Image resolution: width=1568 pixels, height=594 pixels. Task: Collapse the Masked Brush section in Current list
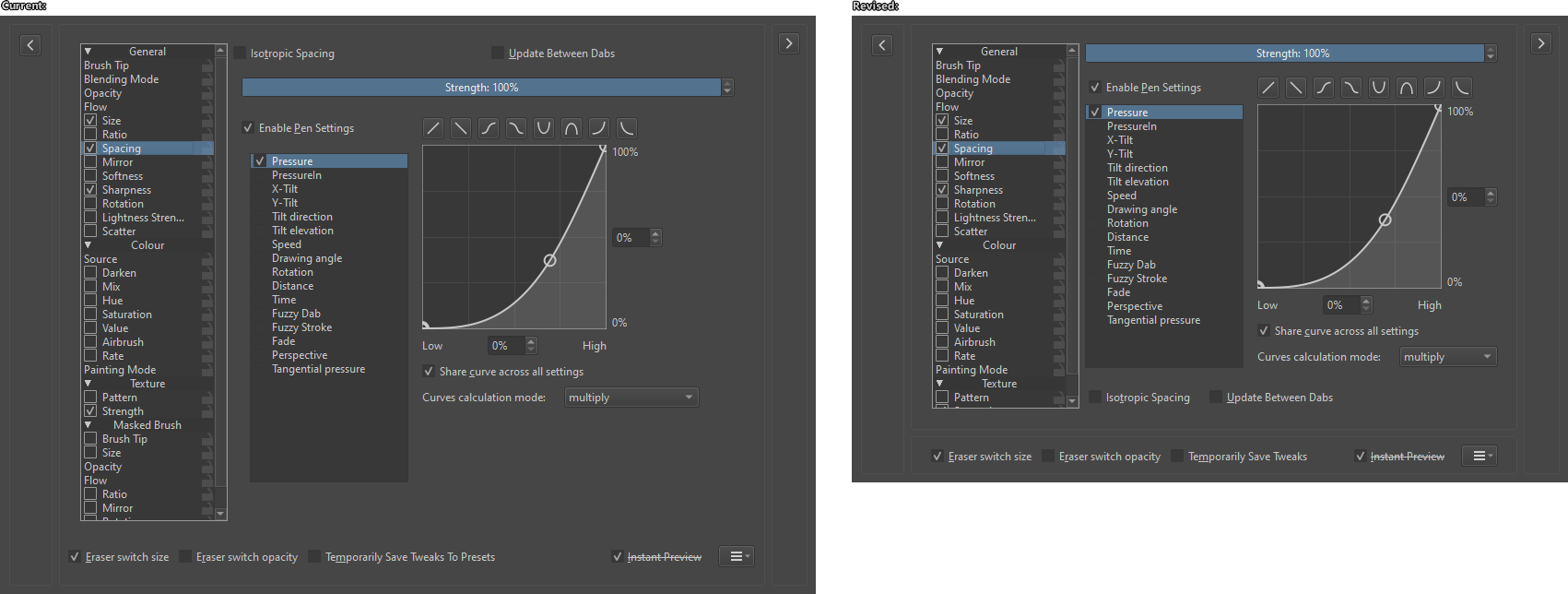pos(88,425)
